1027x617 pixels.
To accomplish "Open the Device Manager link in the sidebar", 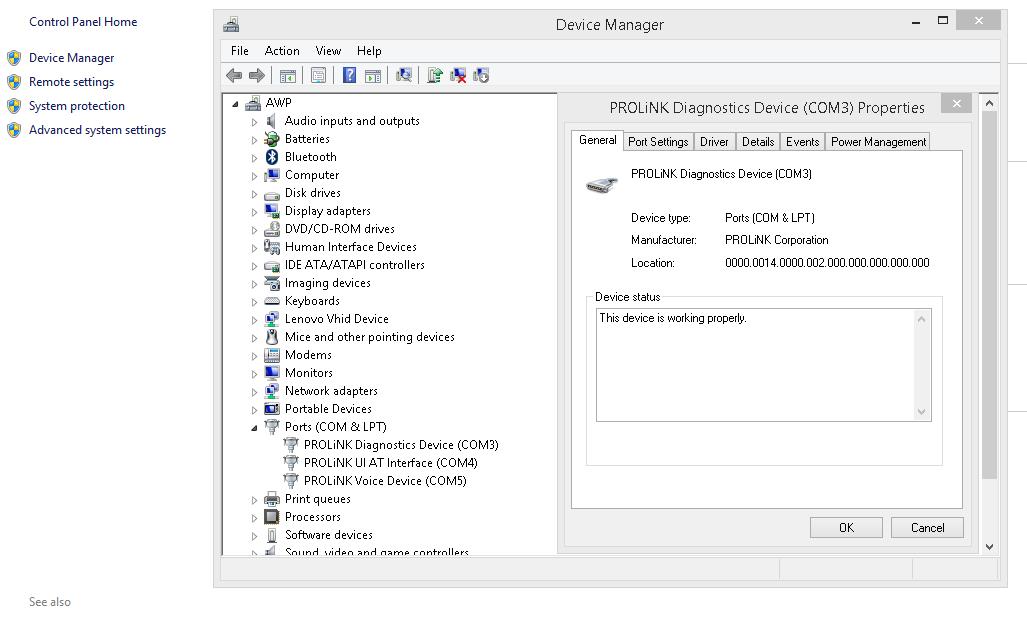I will [71, 58].
